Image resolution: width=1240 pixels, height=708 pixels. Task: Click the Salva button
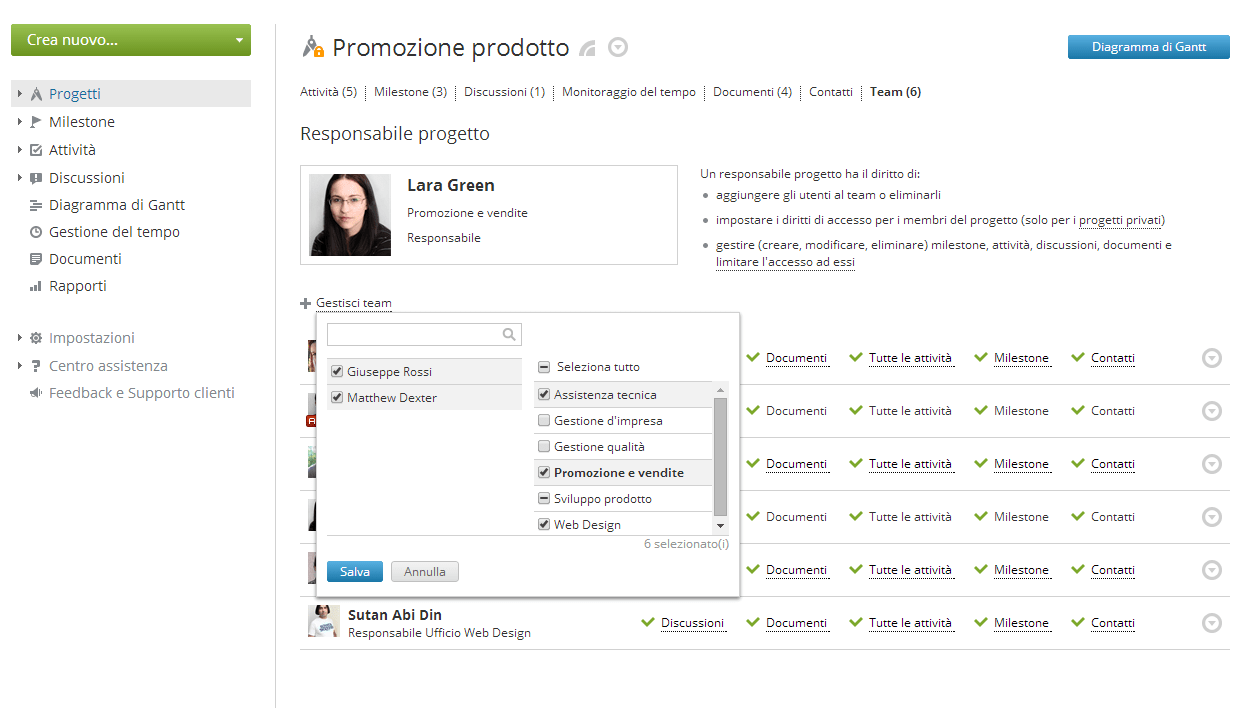354,572
